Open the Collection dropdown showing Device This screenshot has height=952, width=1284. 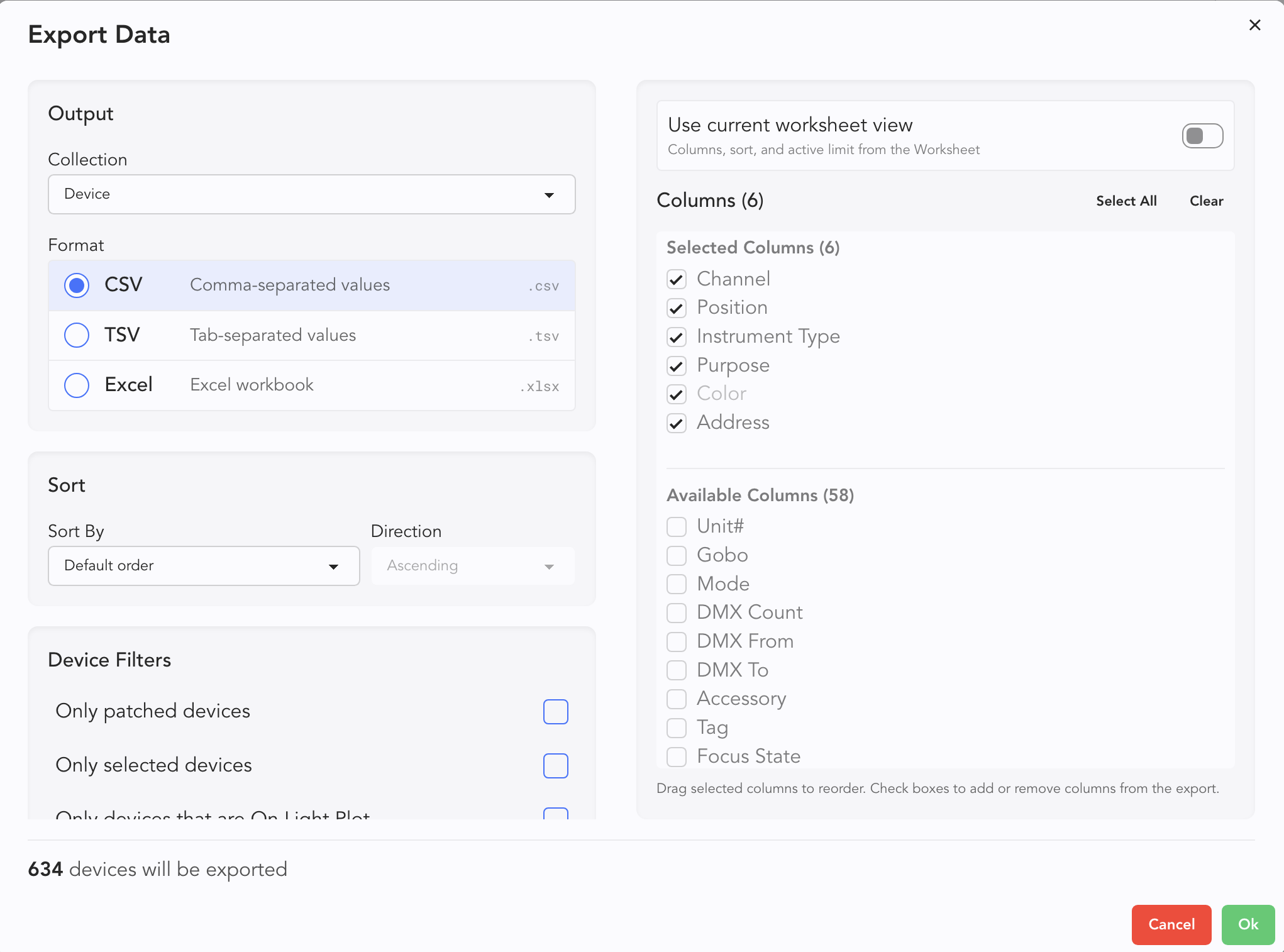point(311,194)
